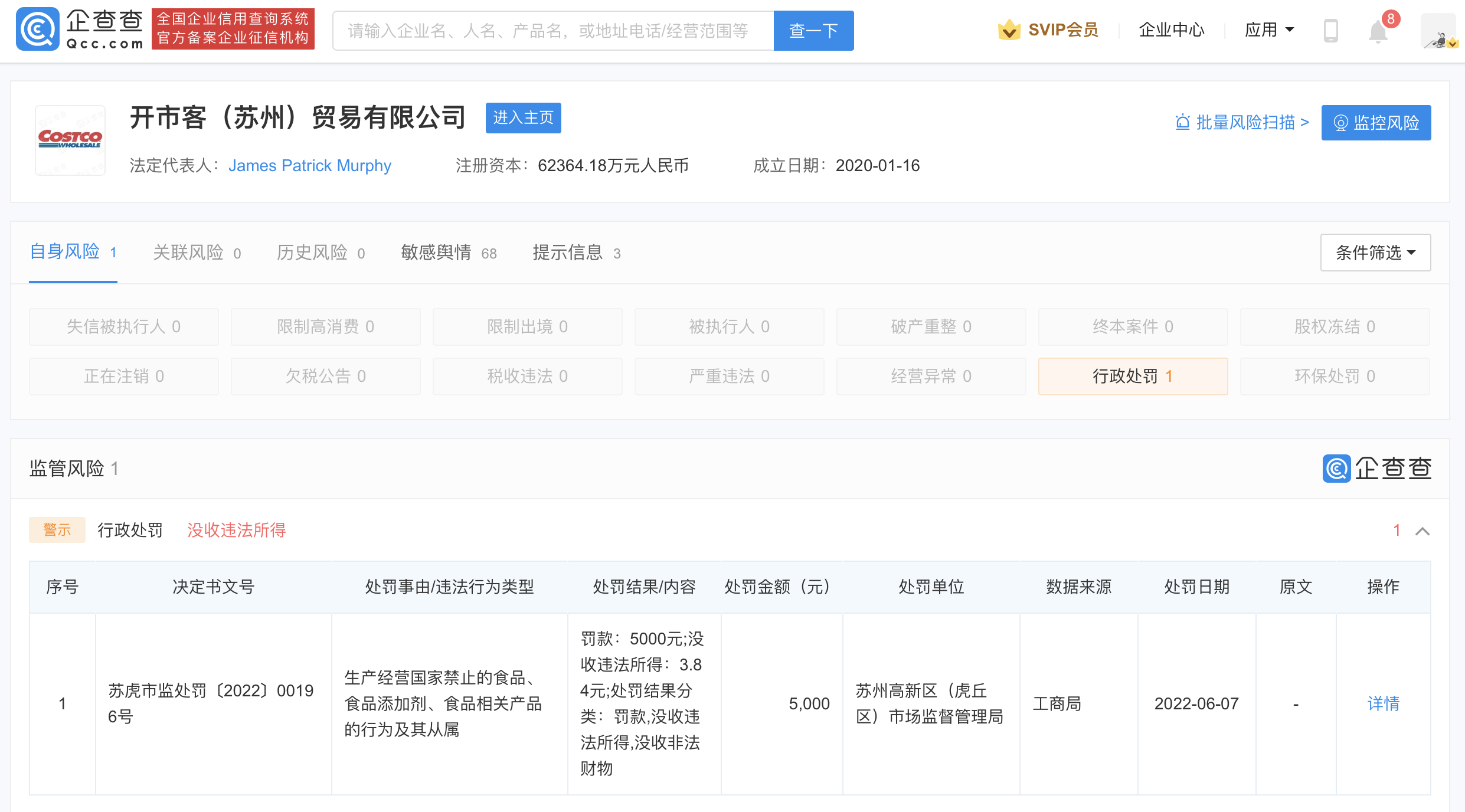Screen dimensions: 1465x812
Task: Select the 被执行人 0 filter
Action: click(730, 327)
